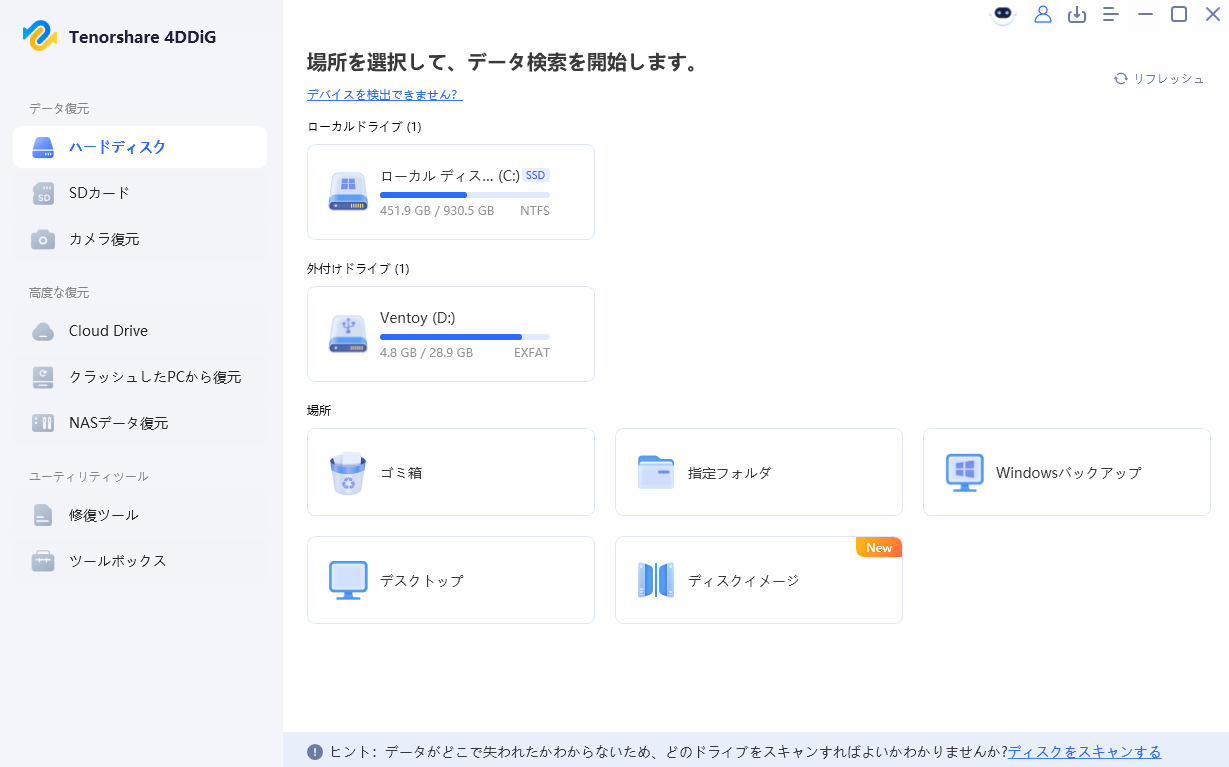Open 修復ツール utility
This screenshot has width=1229, height=767.
tap(140, 515)
